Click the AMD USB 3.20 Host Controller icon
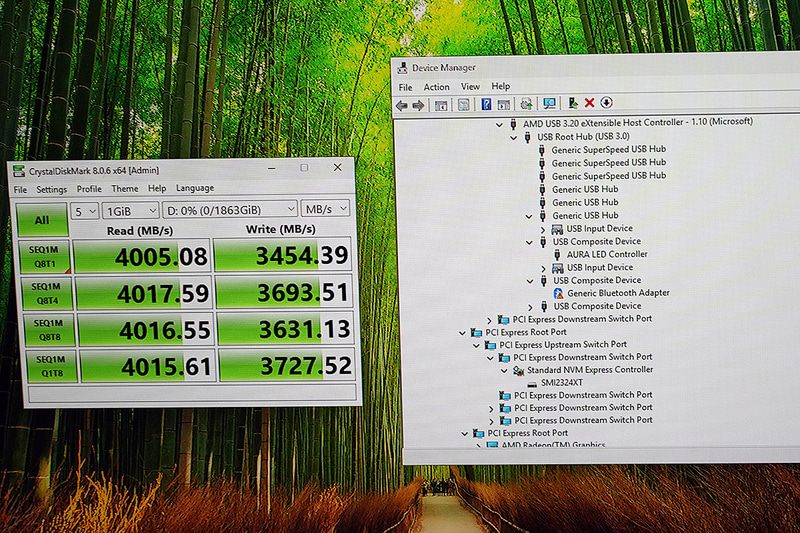 point(513,123)
